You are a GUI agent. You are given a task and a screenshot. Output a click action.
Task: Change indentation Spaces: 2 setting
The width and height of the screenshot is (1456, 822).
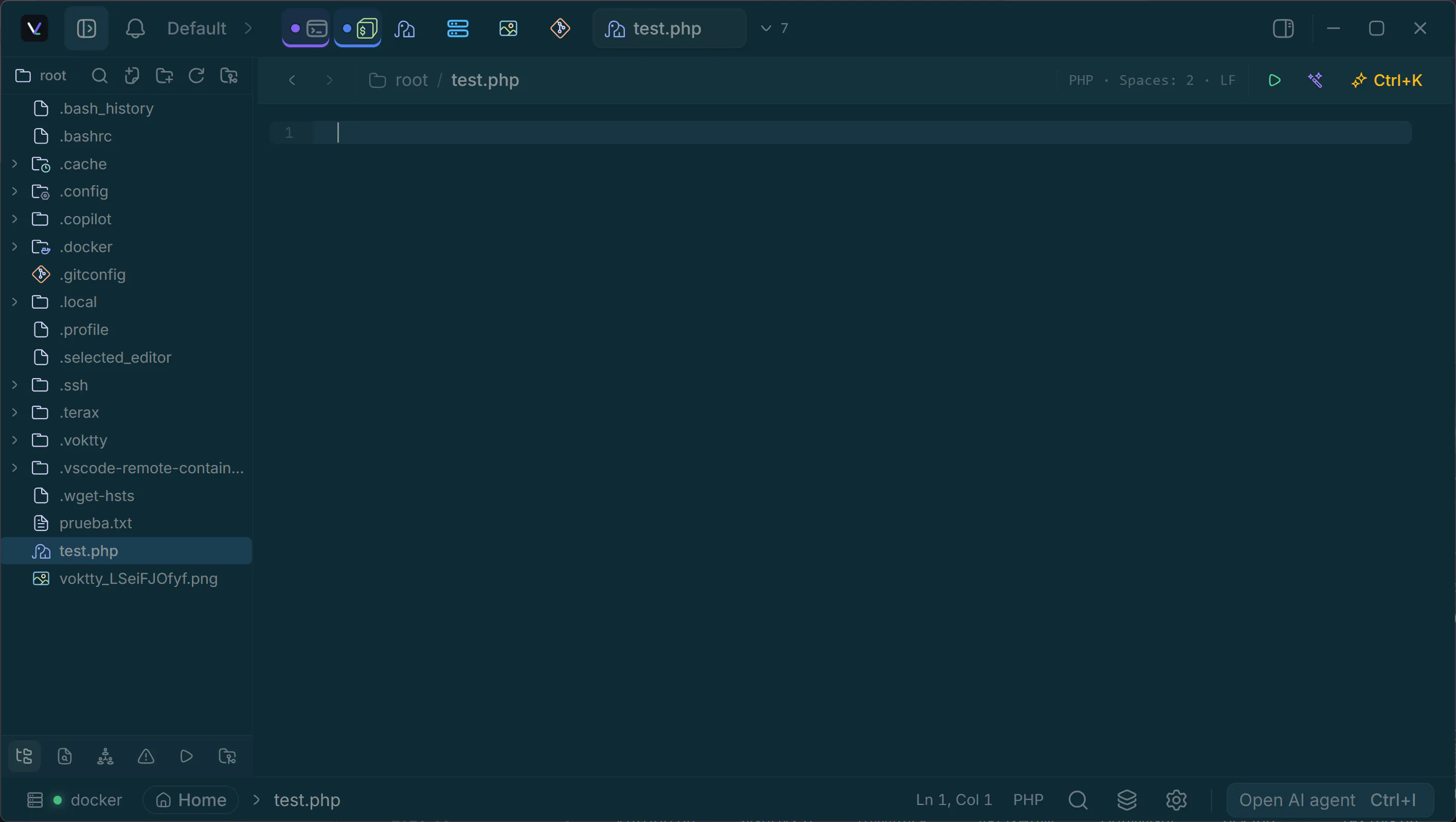point(1157,80)
